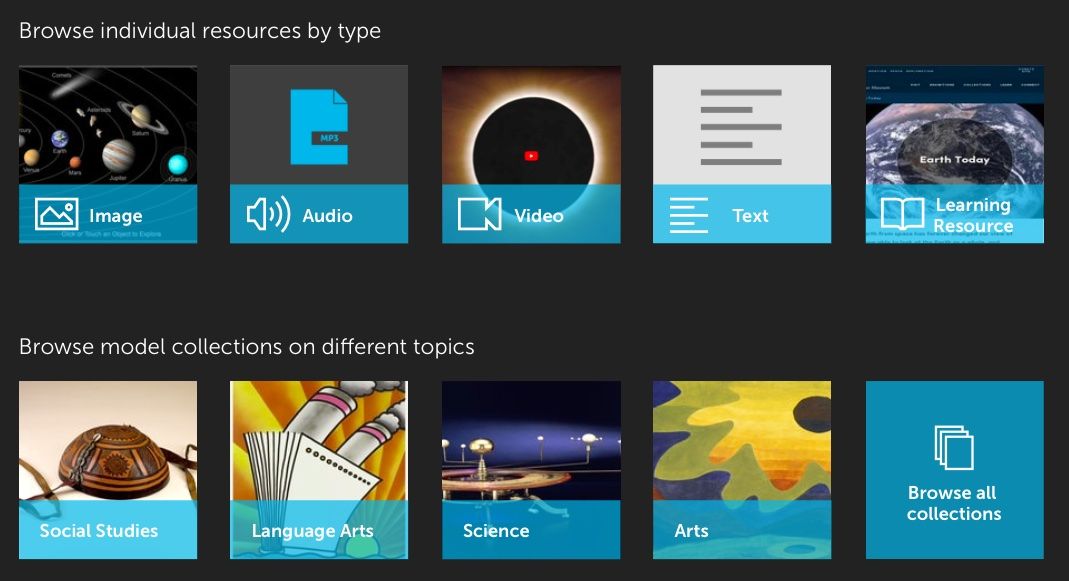
Task: Open the Arts collection label
Action: [691, 531]
